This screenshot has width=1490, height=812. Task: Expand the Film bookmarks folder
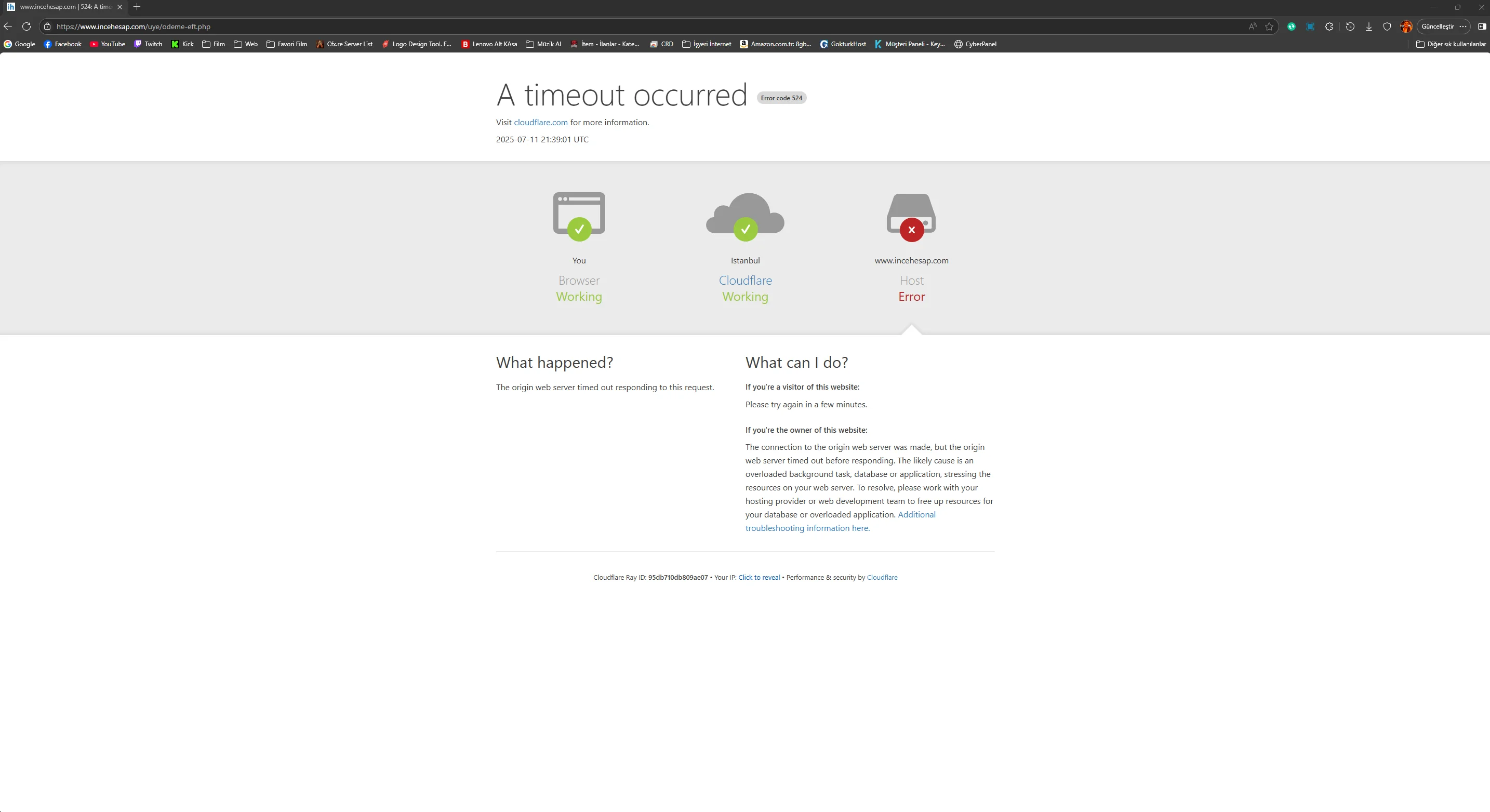coord(214,44)
